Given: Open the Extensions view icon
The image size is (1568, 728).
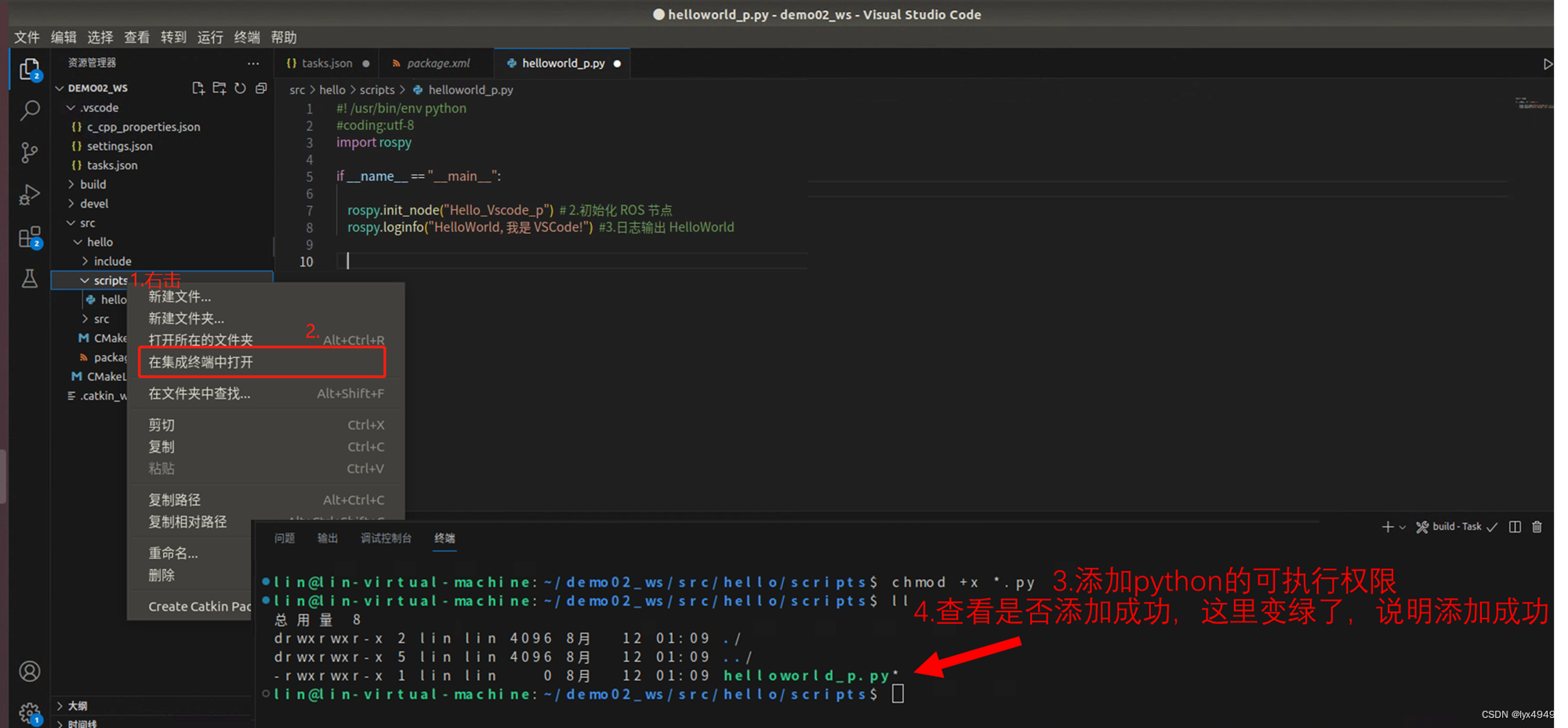Looking at the screenshot, I should pyautogui.click(x=30, y=237).
